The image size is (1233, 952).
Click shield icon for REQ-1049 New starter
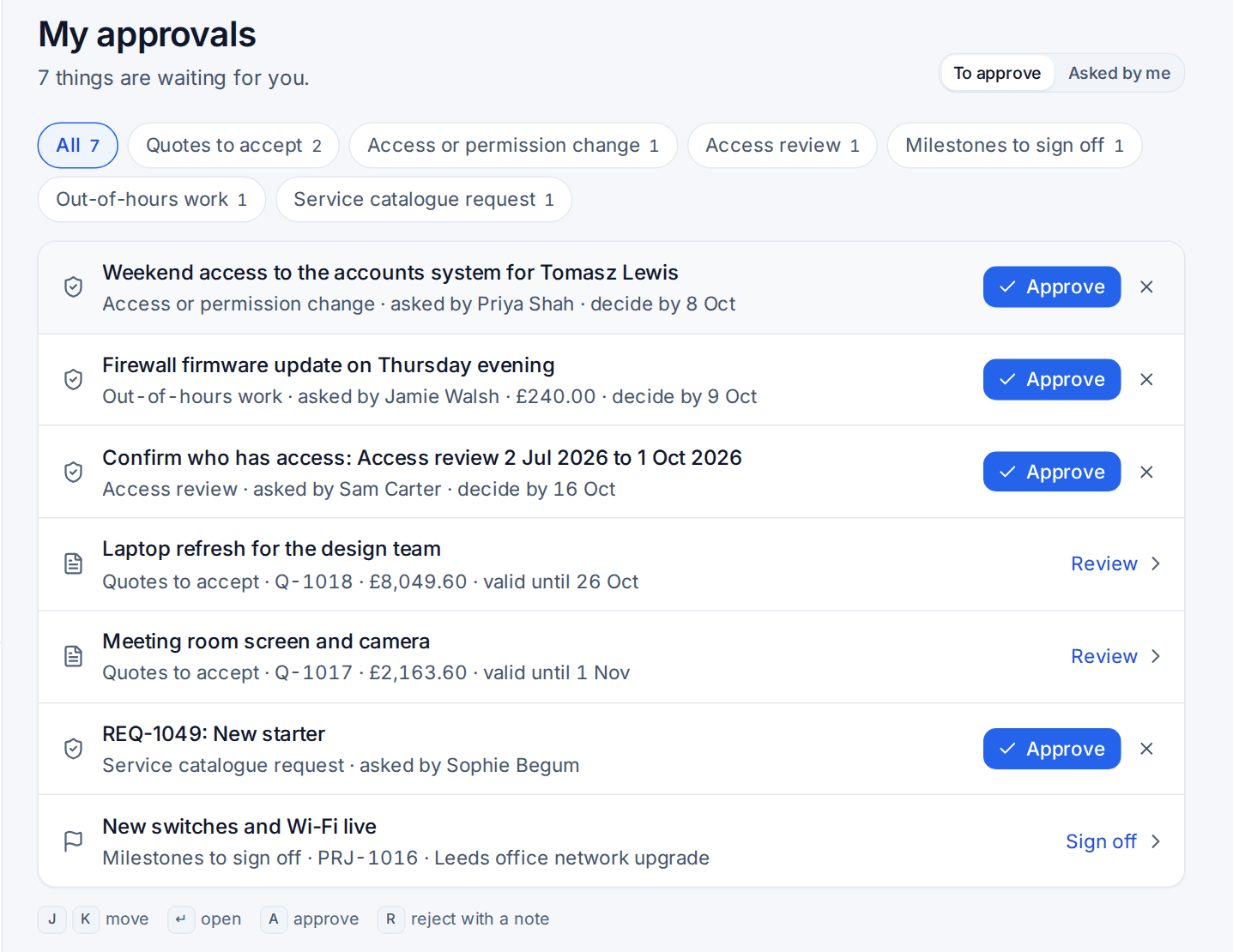(x=74, y=749)
